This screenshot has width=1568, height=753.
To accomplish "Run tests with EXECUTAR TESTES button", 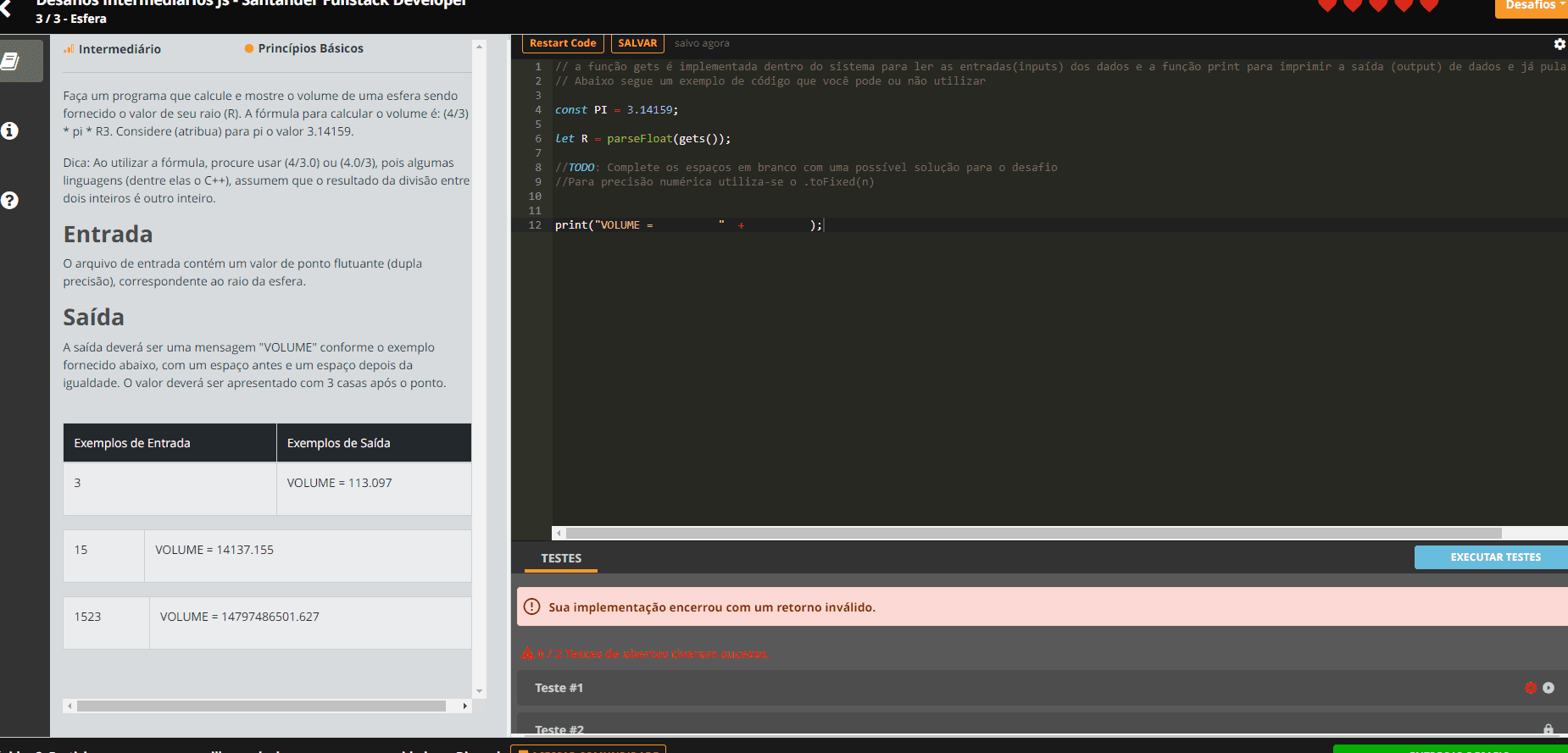I will click(x=1495, y=557).
